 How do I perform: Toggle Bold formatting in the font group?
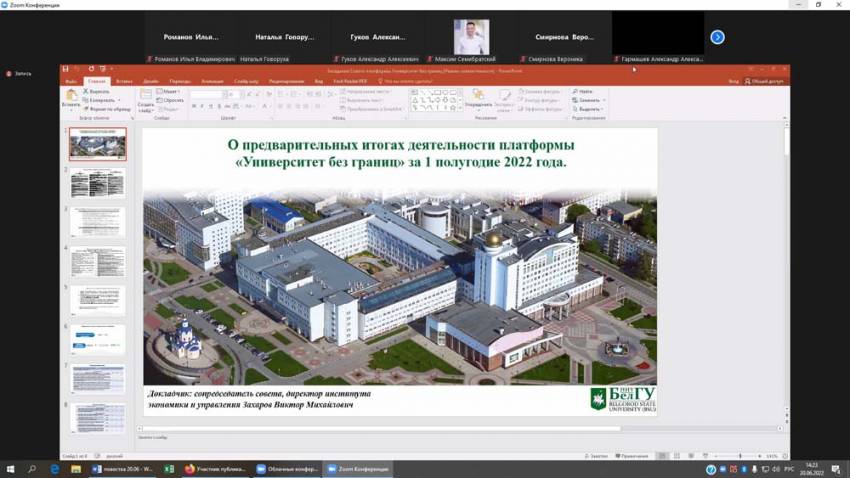pos(194,106)
